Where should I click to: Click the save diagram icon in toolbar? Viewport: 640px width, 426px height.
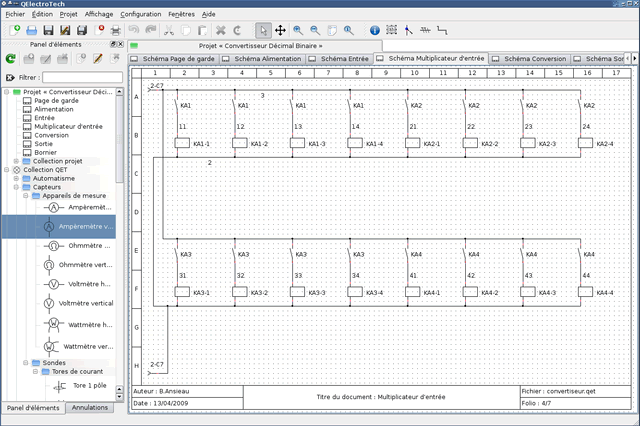(x=47, y=31)
